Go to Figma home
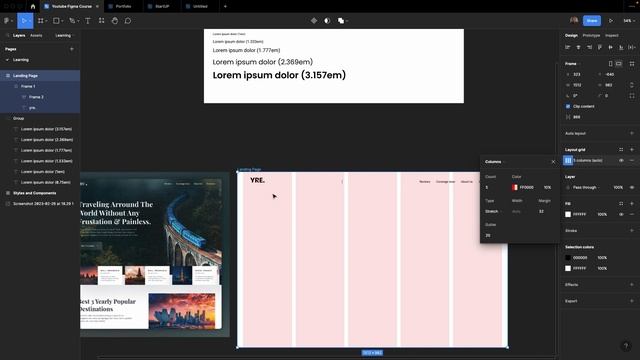This screenshot has height=360, width=640. click(33, 7)
